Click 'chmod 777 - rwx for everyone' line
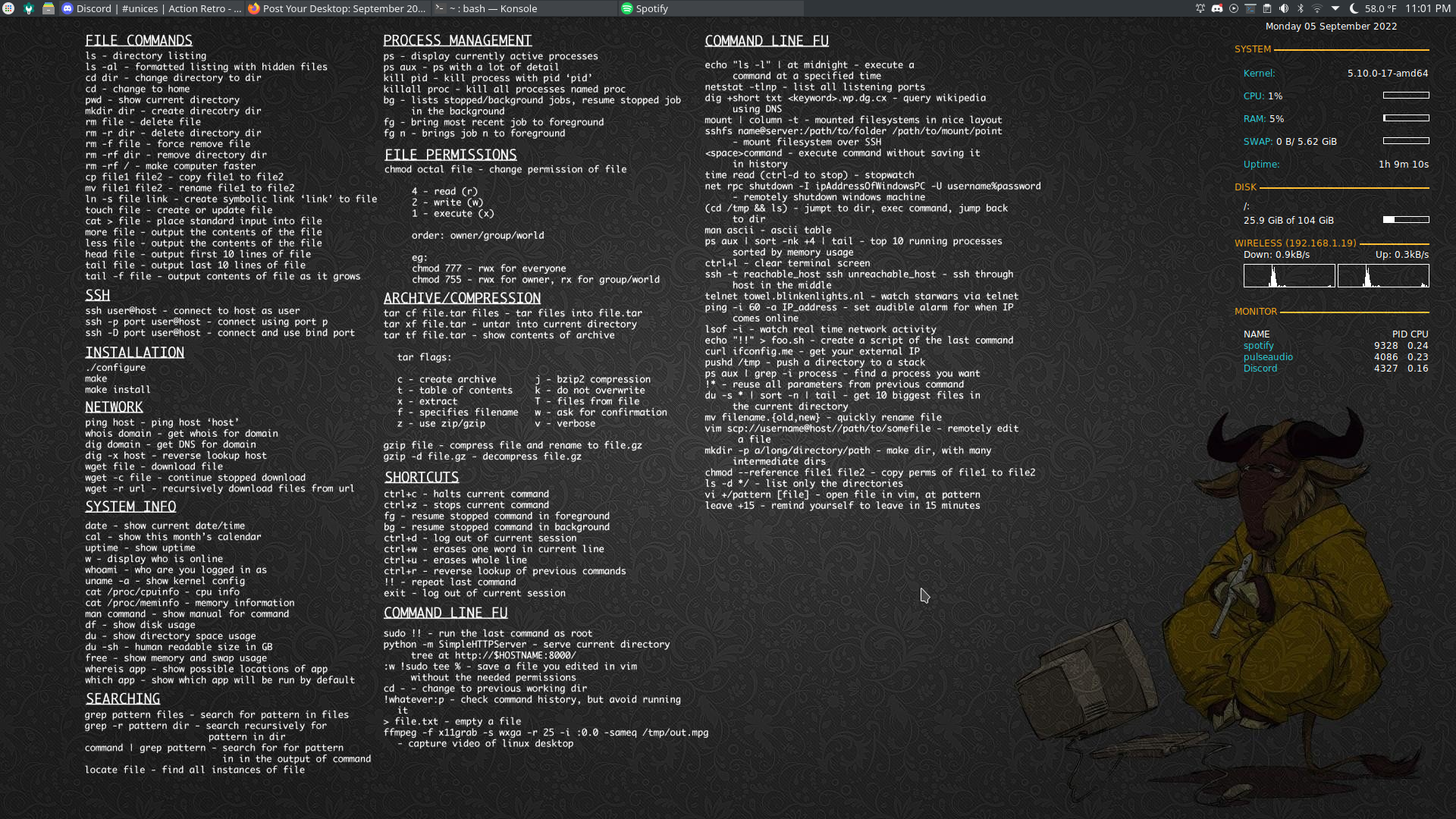The width and height of the screenshot is (1456, 819). (489, 268)
